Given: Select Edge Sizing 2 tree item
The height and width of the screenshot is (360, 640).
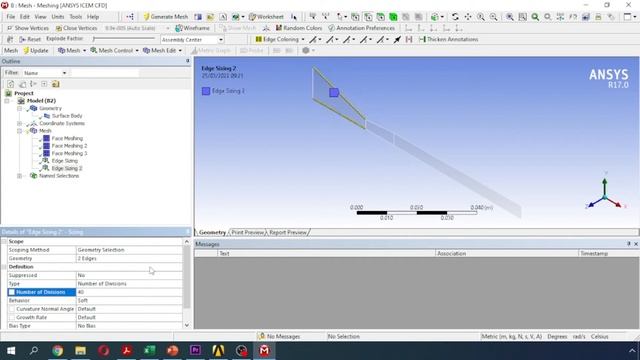Looking at the screenshot, I should click(67, 168).
